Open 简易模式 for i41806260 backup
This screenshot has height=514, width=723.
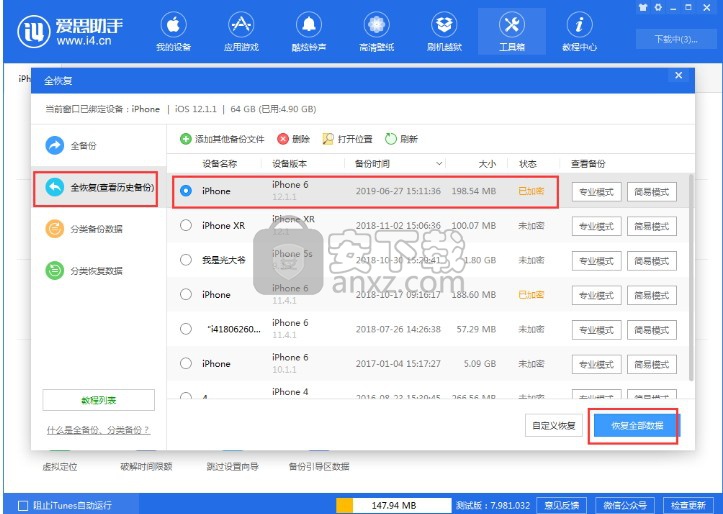(652, 330)
